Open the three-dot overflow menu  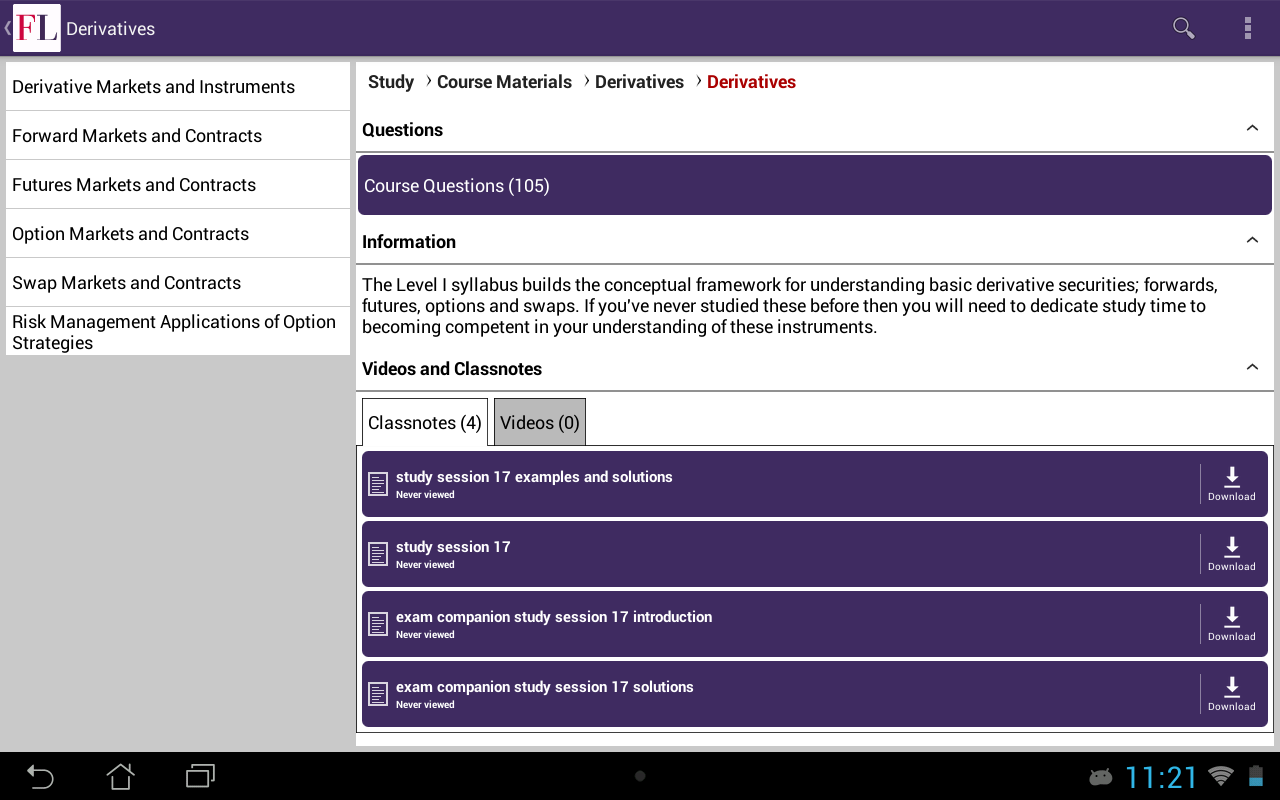point(1247,28)
